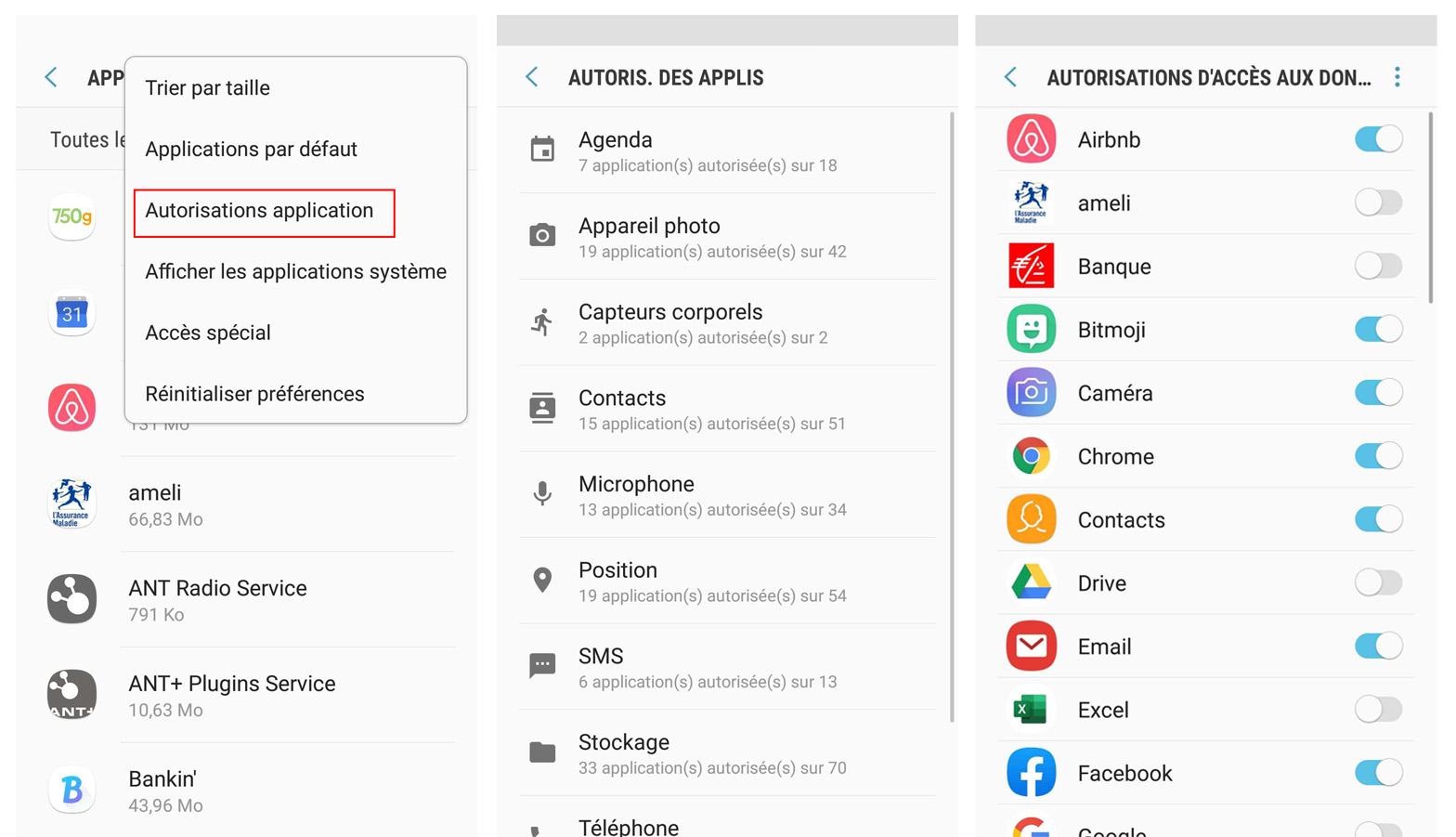Tap '10,63 Mo' size text

(165, 711)
